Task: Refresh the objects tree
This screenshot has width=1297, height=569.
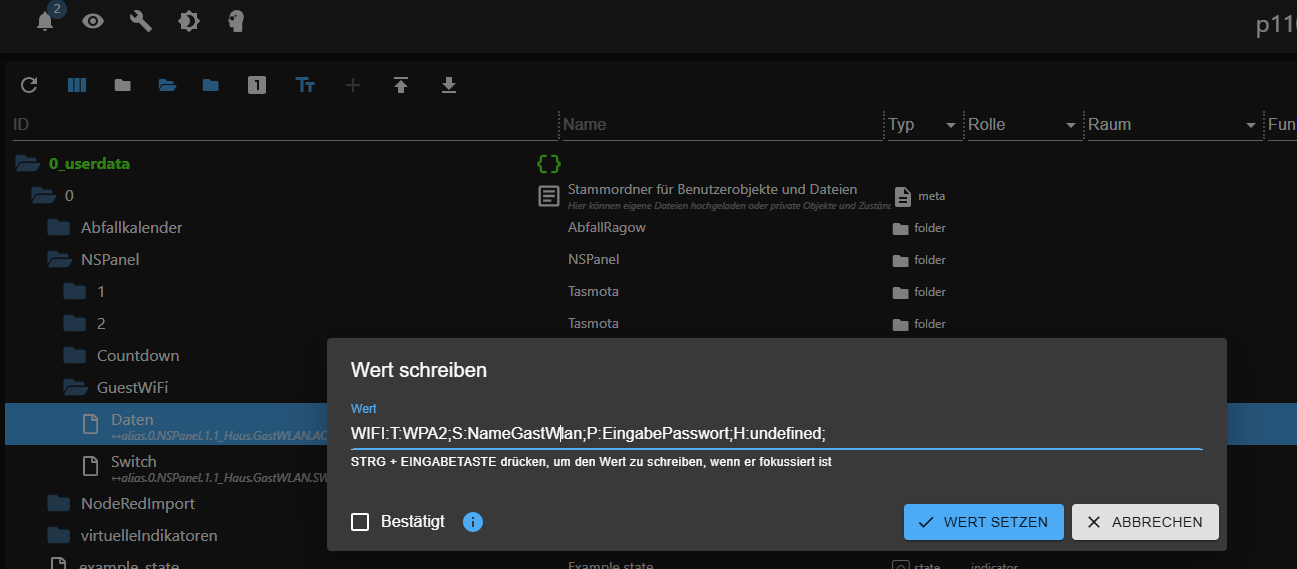Action: click(29, 85)
